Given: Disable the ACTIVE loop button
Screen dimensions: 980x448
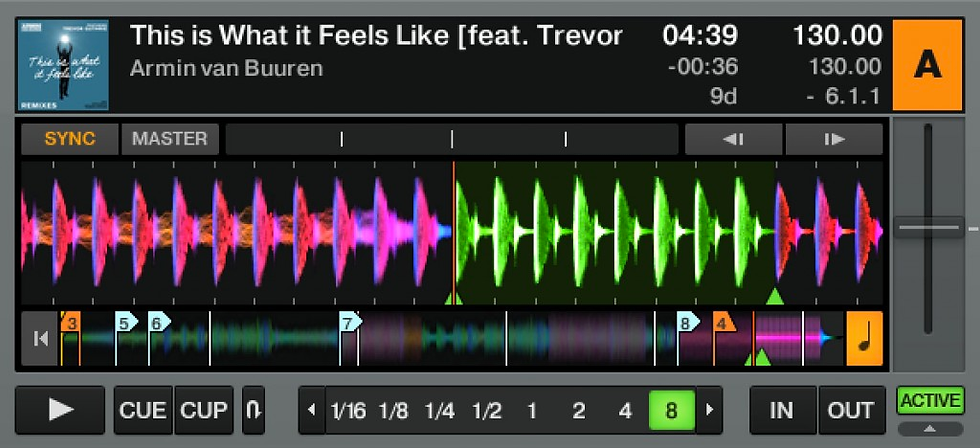Looking at the screenshot, I should pos(931,401).
